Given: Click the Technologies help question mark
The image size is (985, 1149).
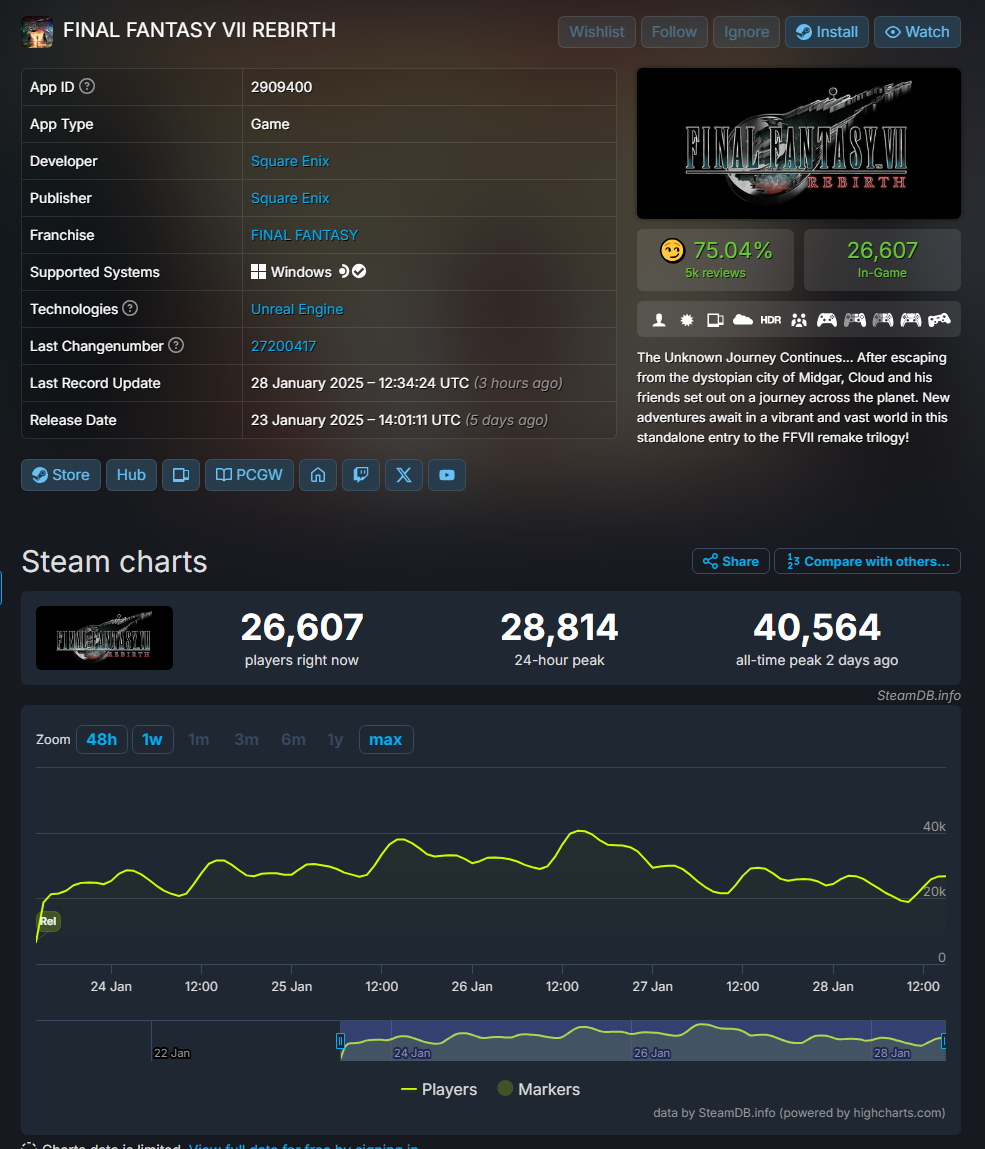Looking at the screenshot, I should [130, 309].
